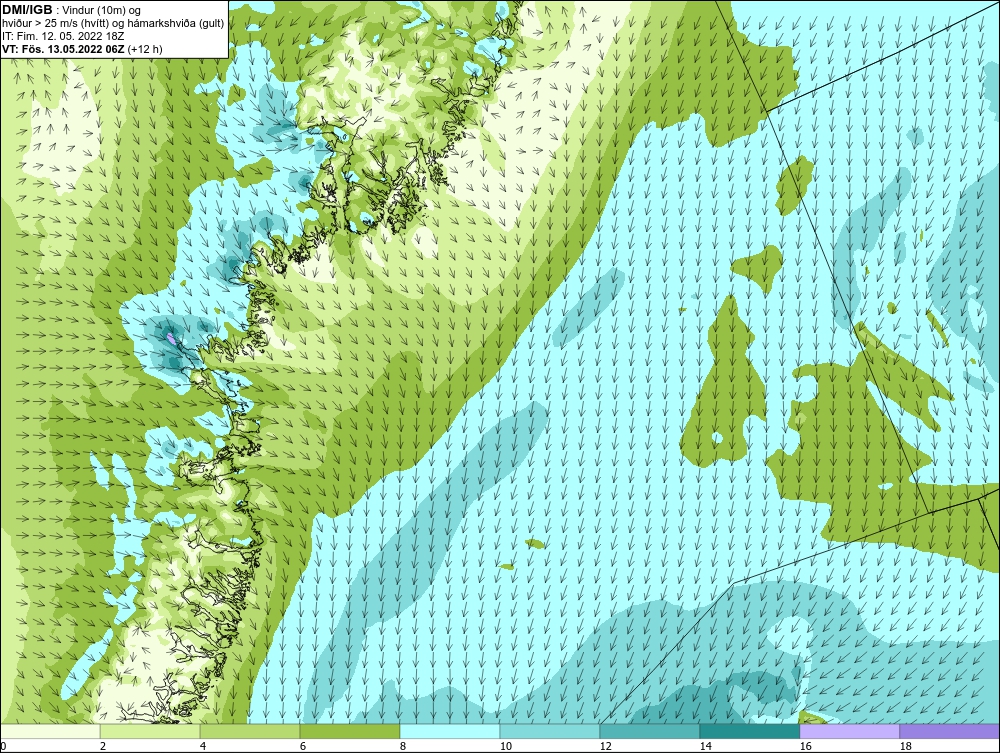
Task: Click the 0–2 m/s pale legend swatch
Action: point(50,731)
